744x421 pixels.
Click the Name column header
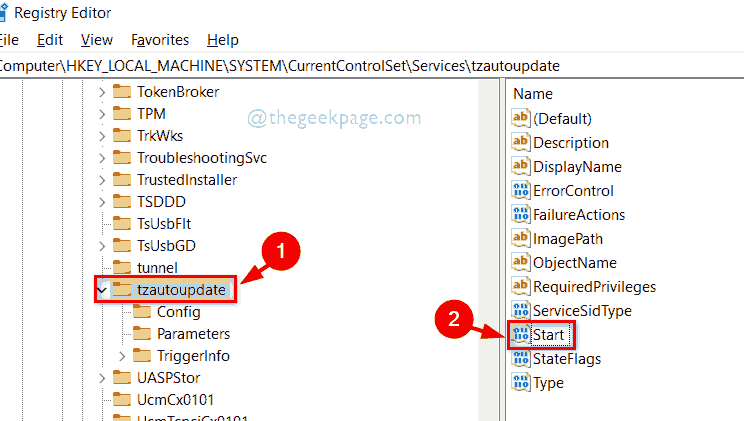[532, 93]
